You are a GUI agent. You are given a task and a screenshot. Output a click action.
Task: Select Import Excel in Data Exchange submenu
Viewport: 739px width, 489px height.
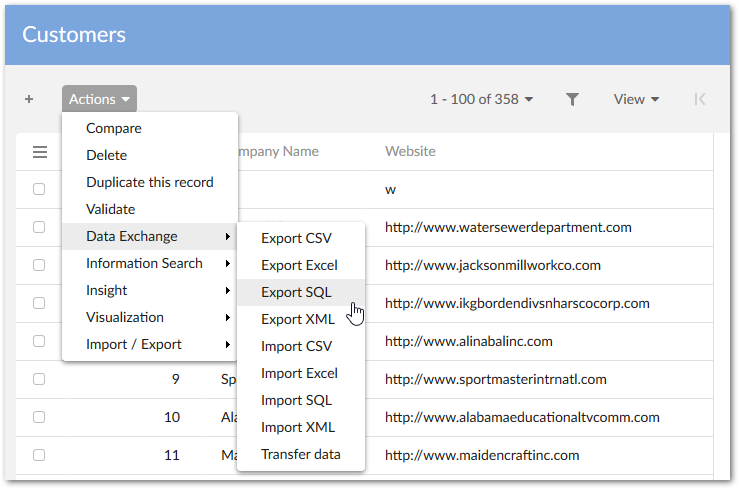[299, 373]
